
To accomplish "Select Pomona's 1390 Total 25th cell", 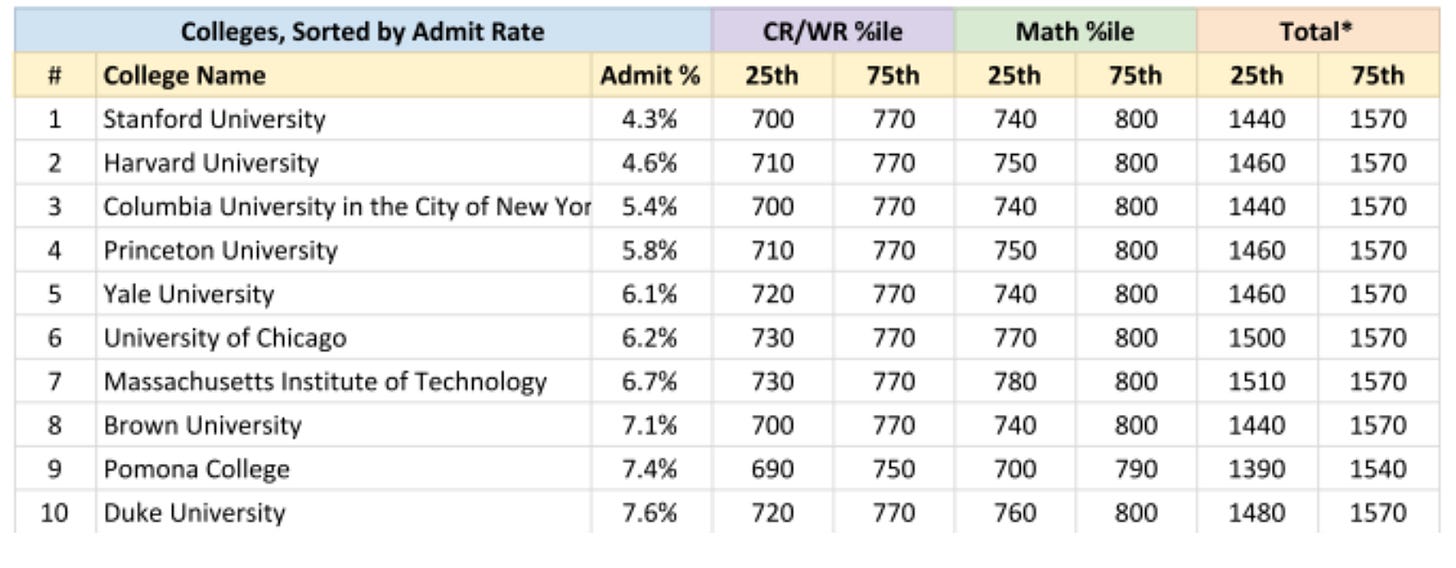I will pyautogui.click(x=1257, y=470).
